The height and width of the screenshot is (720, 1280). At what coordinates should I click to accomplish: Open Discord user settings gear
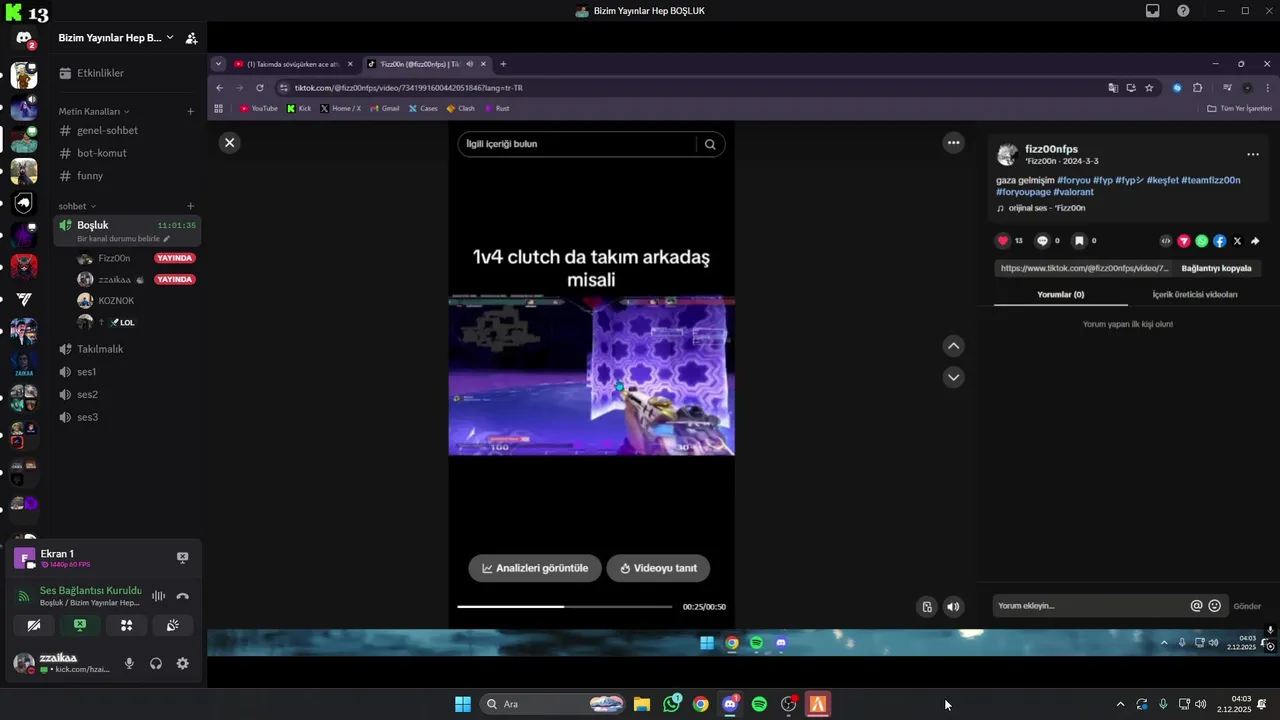182,663
